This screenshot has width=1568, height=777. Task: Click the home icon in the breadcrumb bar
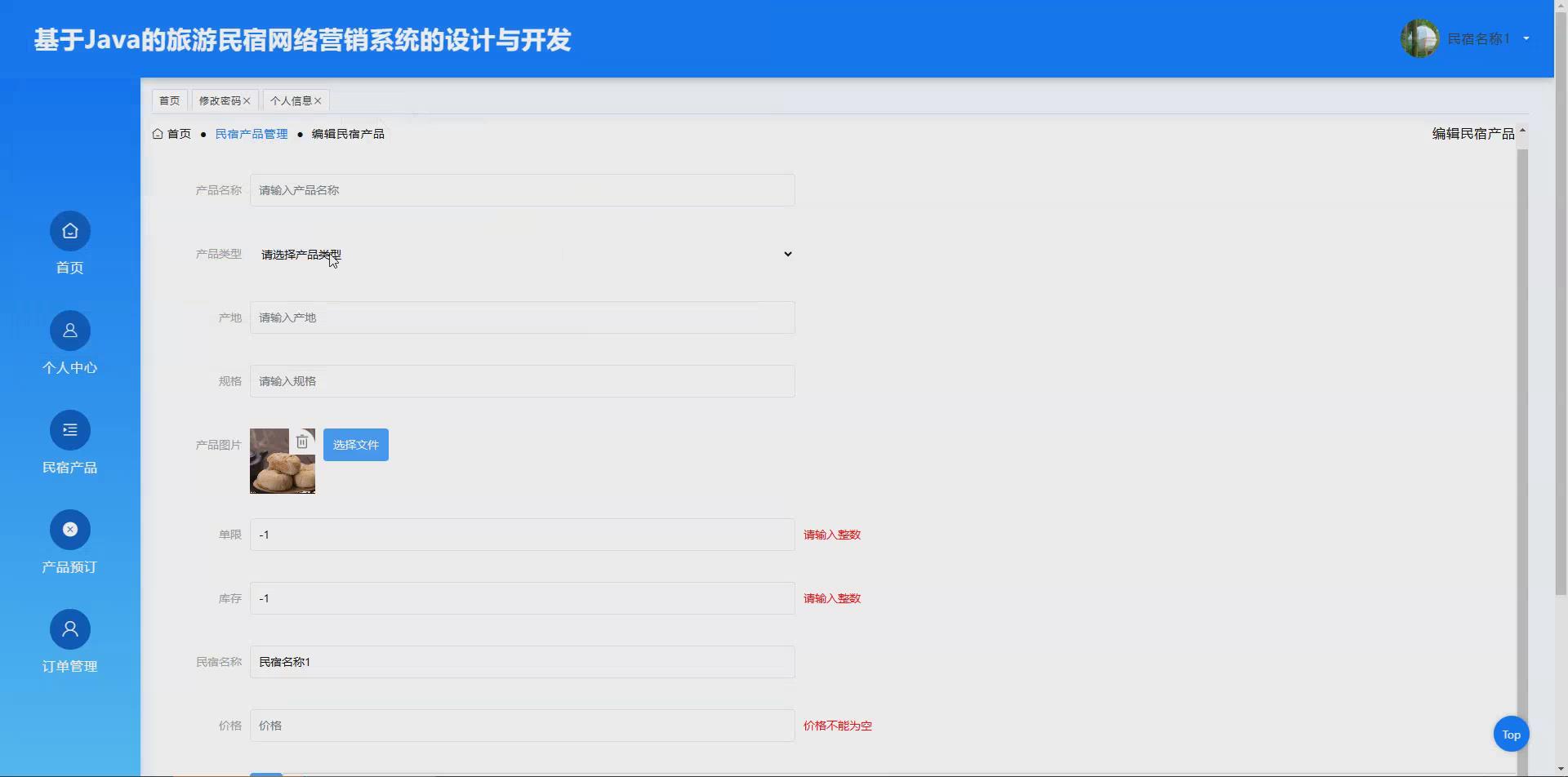(158, 133)
